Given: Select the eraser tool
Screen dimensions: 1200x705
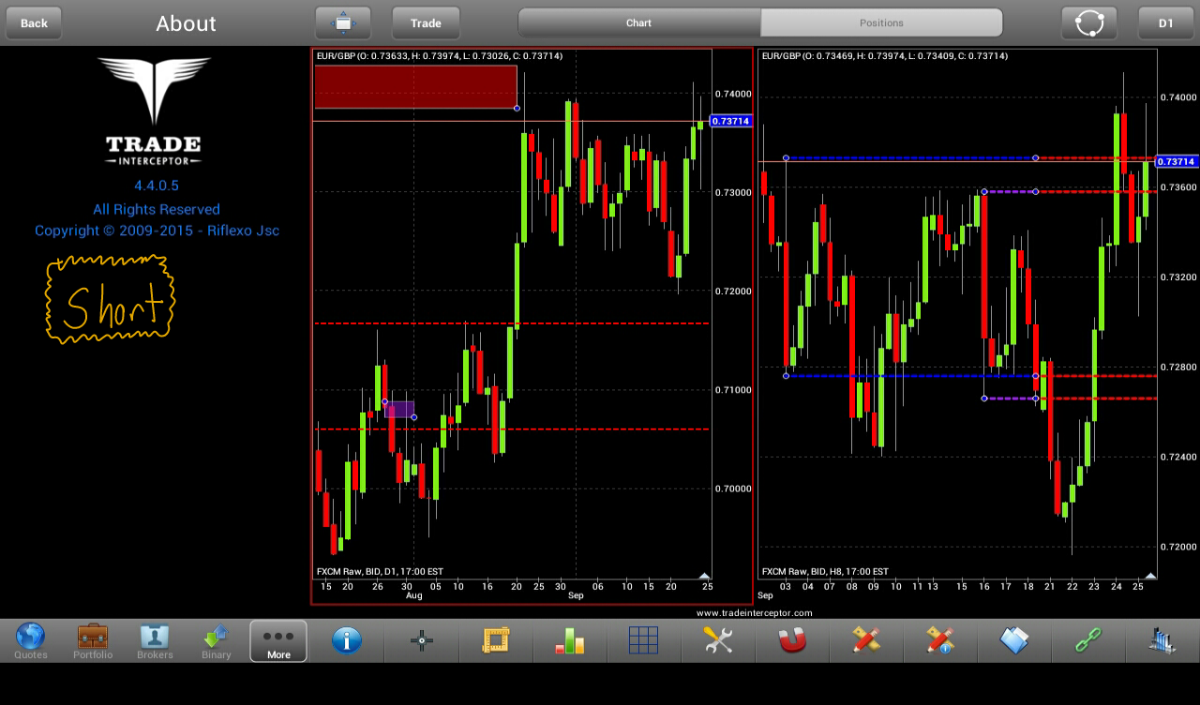Looking at the screenshot, I should (1014, 641).
